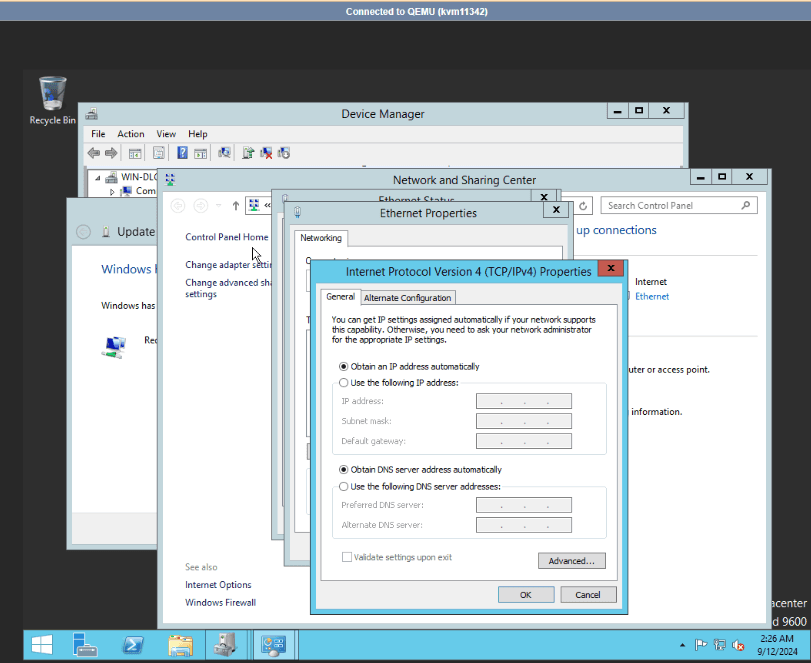The image size is (811, 663).
Task: Open Server Manager from the taskbar
Action: click(85, 644)
